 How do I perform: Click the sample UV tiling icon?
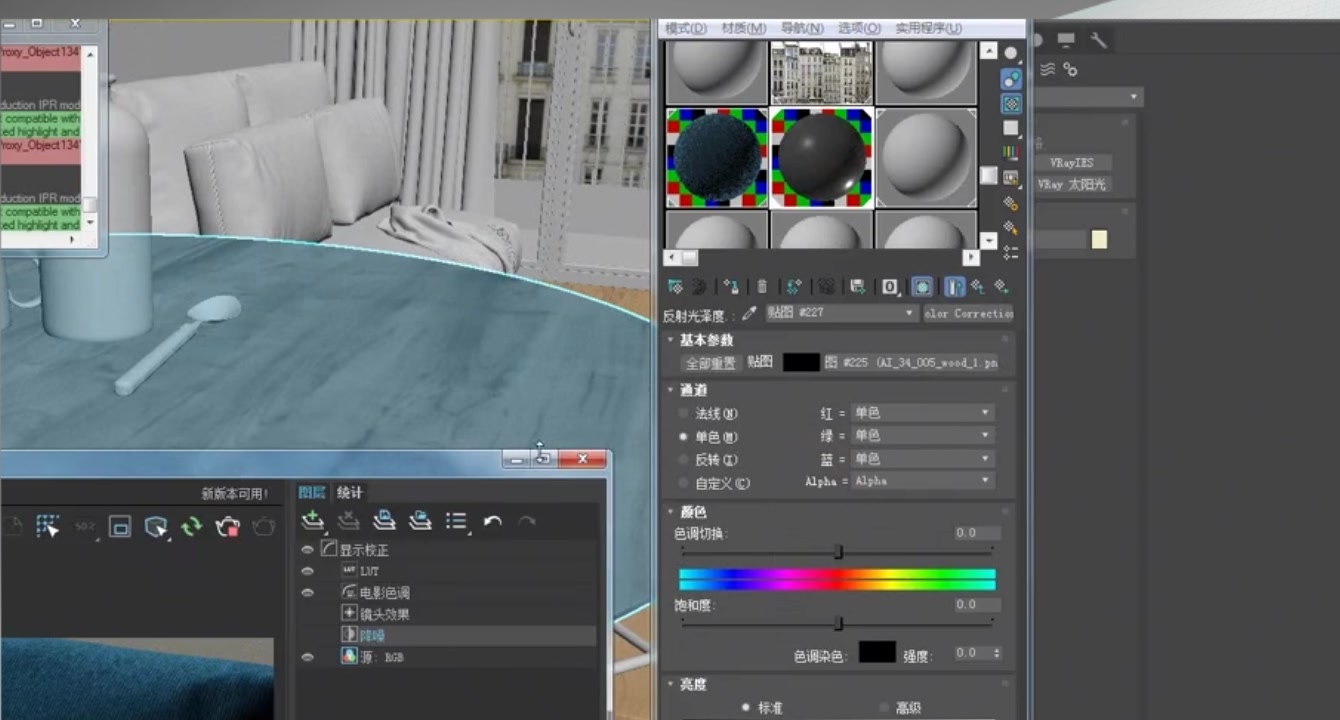click(x=1011, y=128)
